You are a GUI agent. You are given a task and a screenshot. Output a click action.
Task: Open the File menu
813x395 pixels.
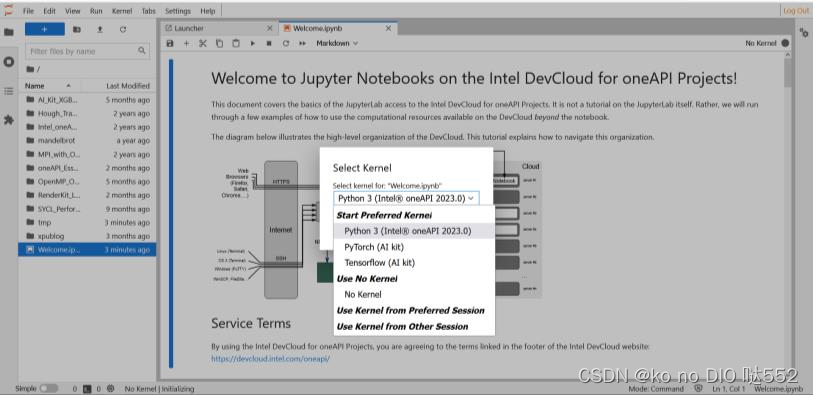pyautogui.click(x=29, y=11)
